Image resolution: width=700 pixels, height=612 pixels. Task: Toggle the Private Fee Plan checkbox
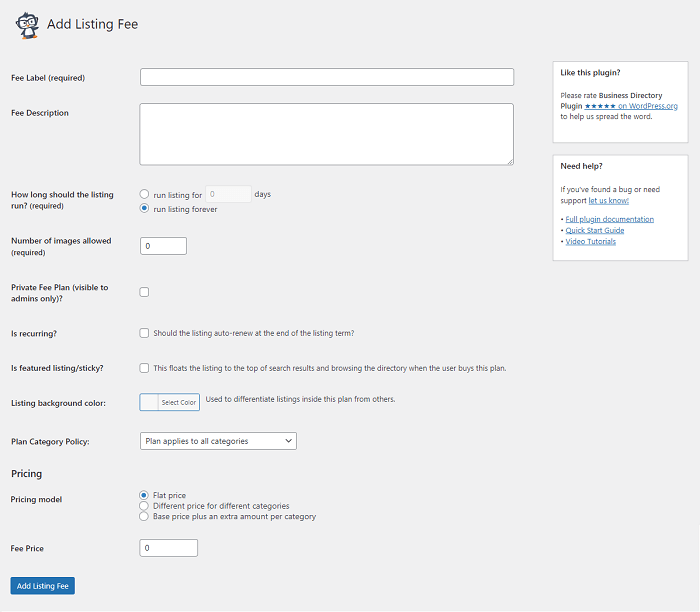(144, 292)
